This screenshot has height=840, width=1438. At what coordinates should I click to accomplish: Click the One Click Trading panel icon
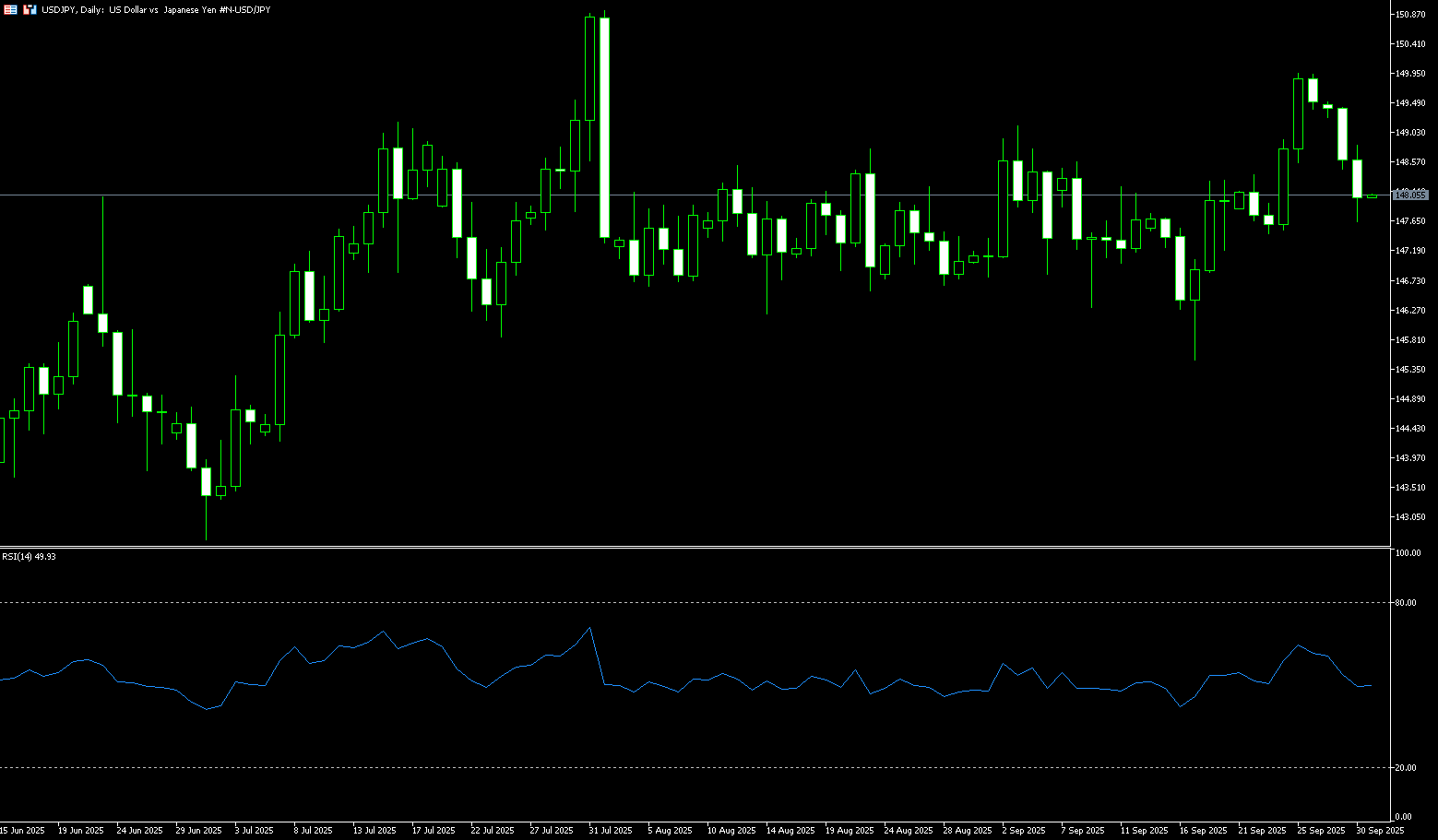[x=30, y=9]
